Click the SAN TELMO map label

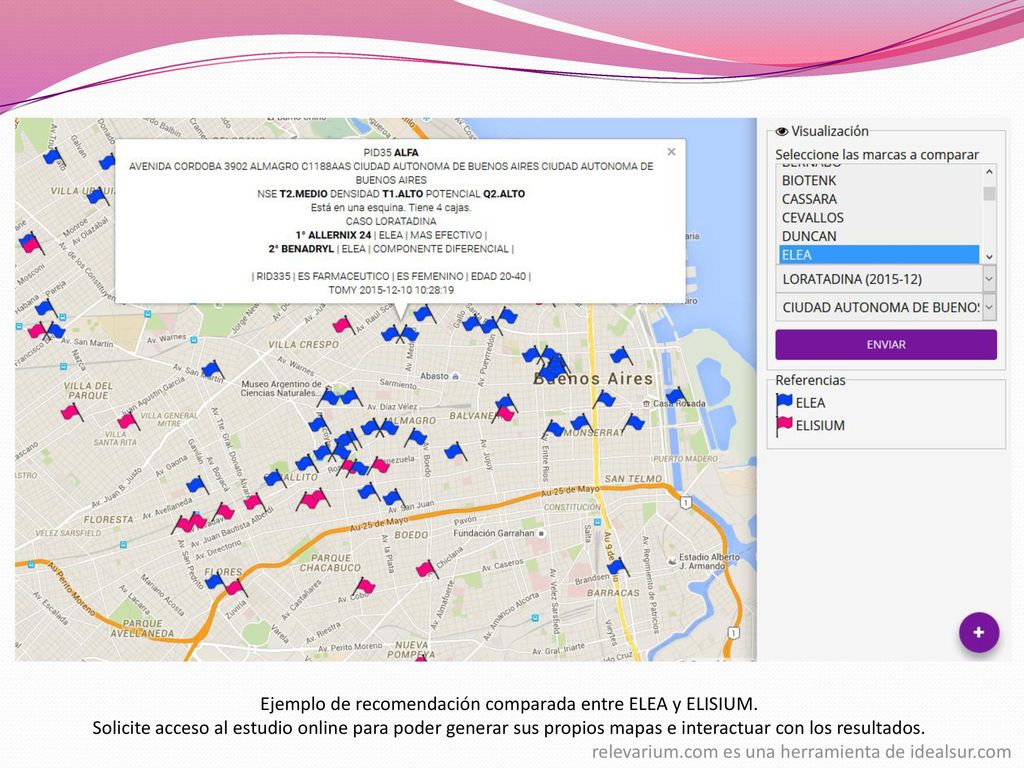point(633,478)
